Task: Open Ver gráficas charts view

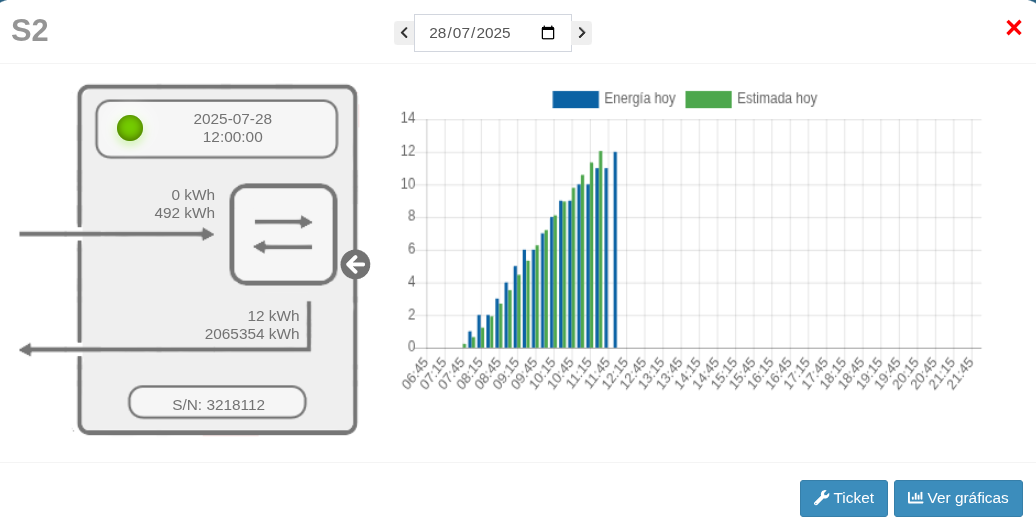Action: point(958,498)
